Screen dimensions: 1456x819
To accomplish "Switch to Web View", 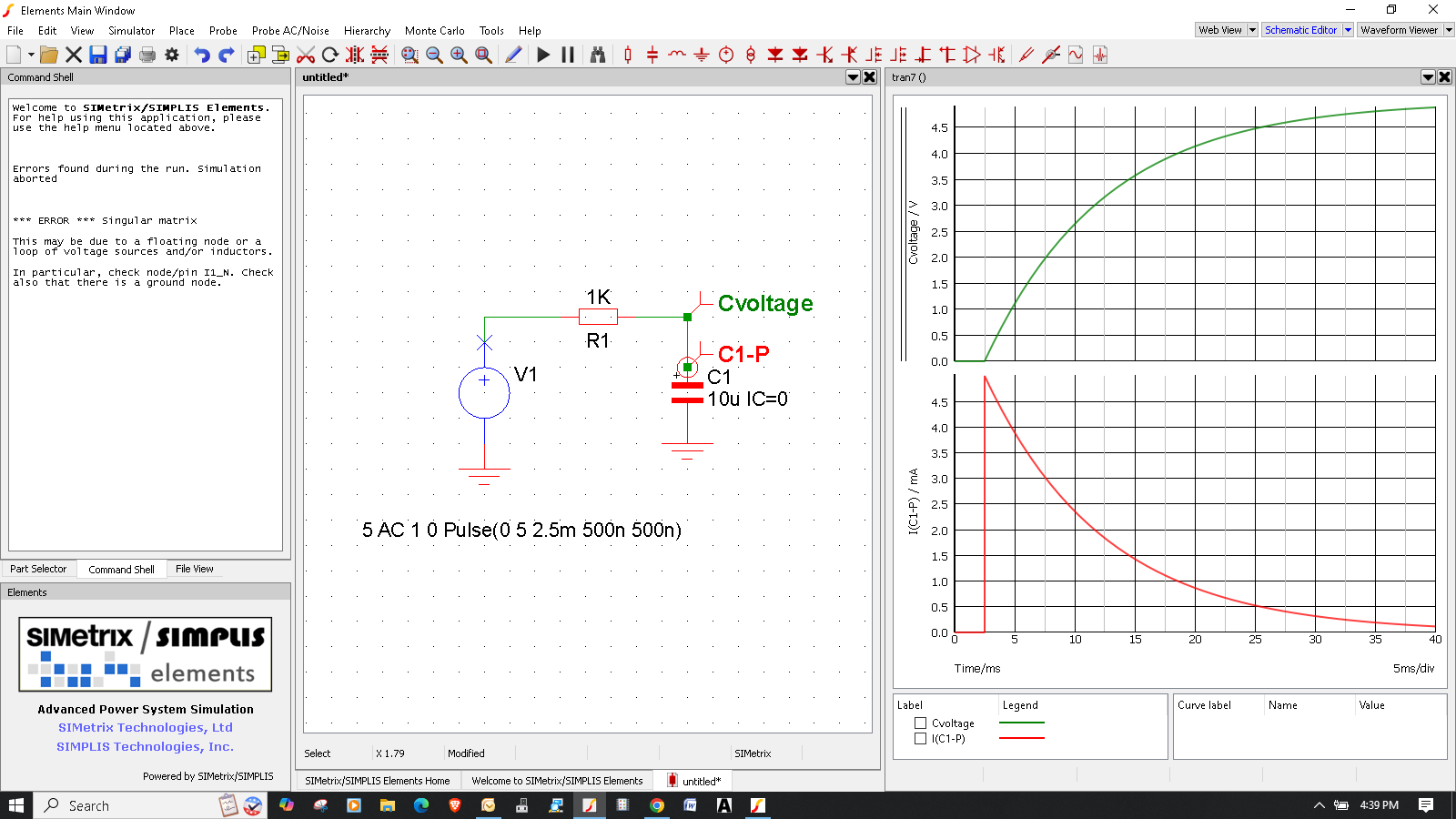I will 1220,30.
